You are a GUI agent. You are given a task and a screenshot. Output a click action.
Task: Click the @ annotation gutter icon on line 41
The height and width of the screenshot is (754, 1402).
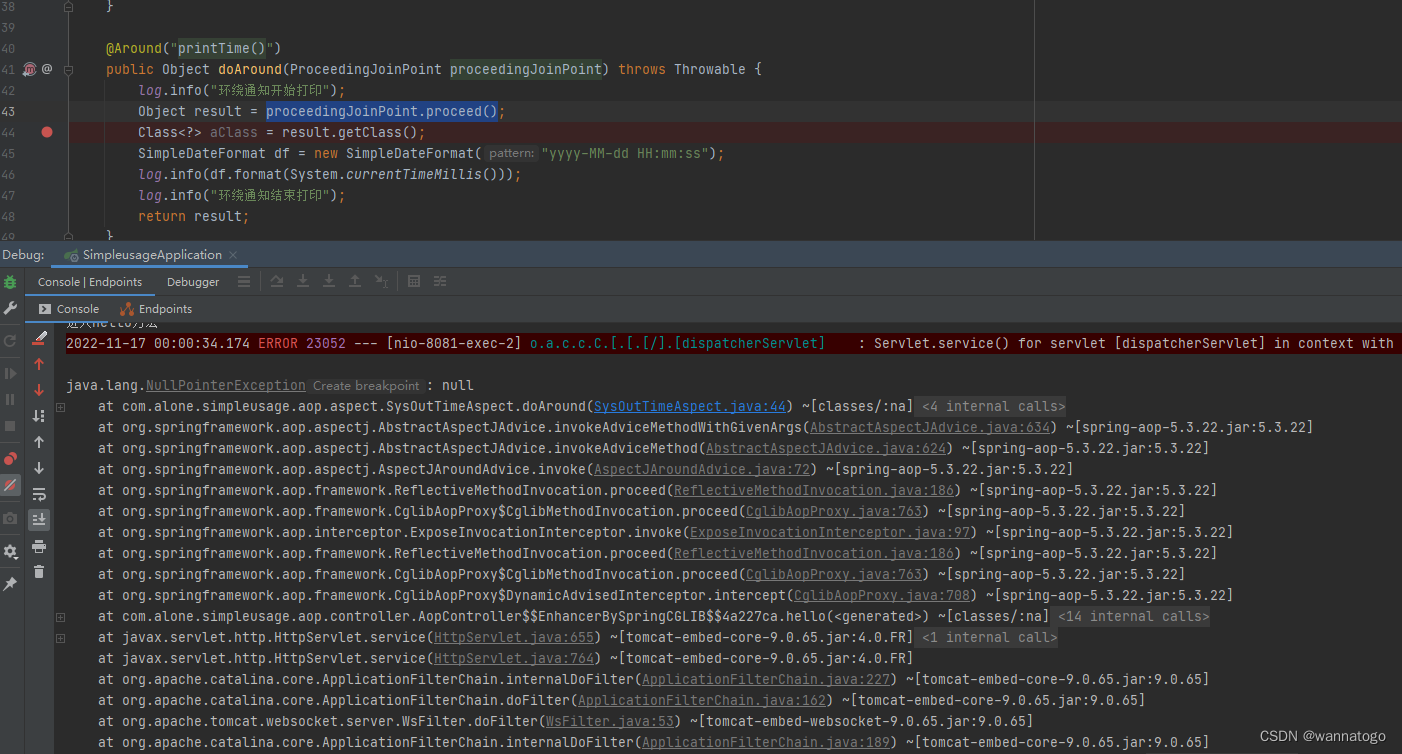click(x=47, y=69)
